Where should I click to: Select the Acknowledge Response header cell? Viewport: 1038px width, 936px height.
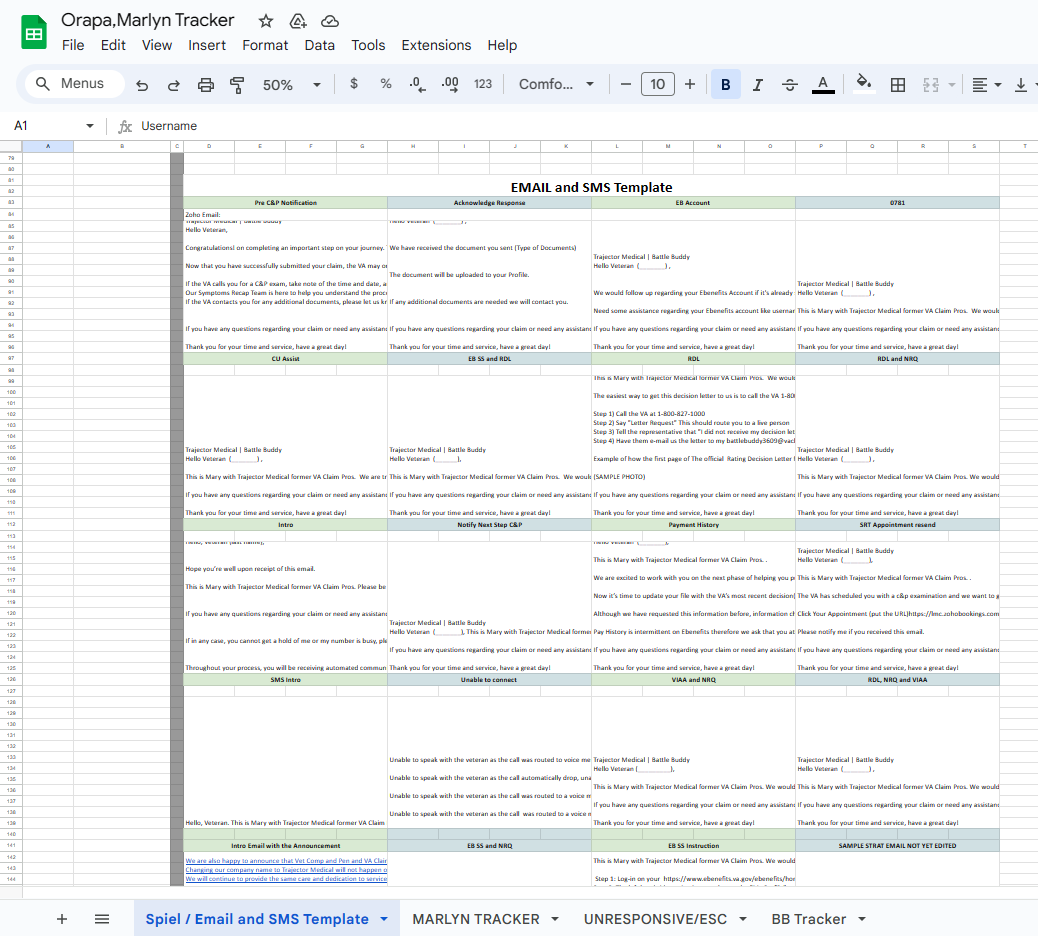489,203
